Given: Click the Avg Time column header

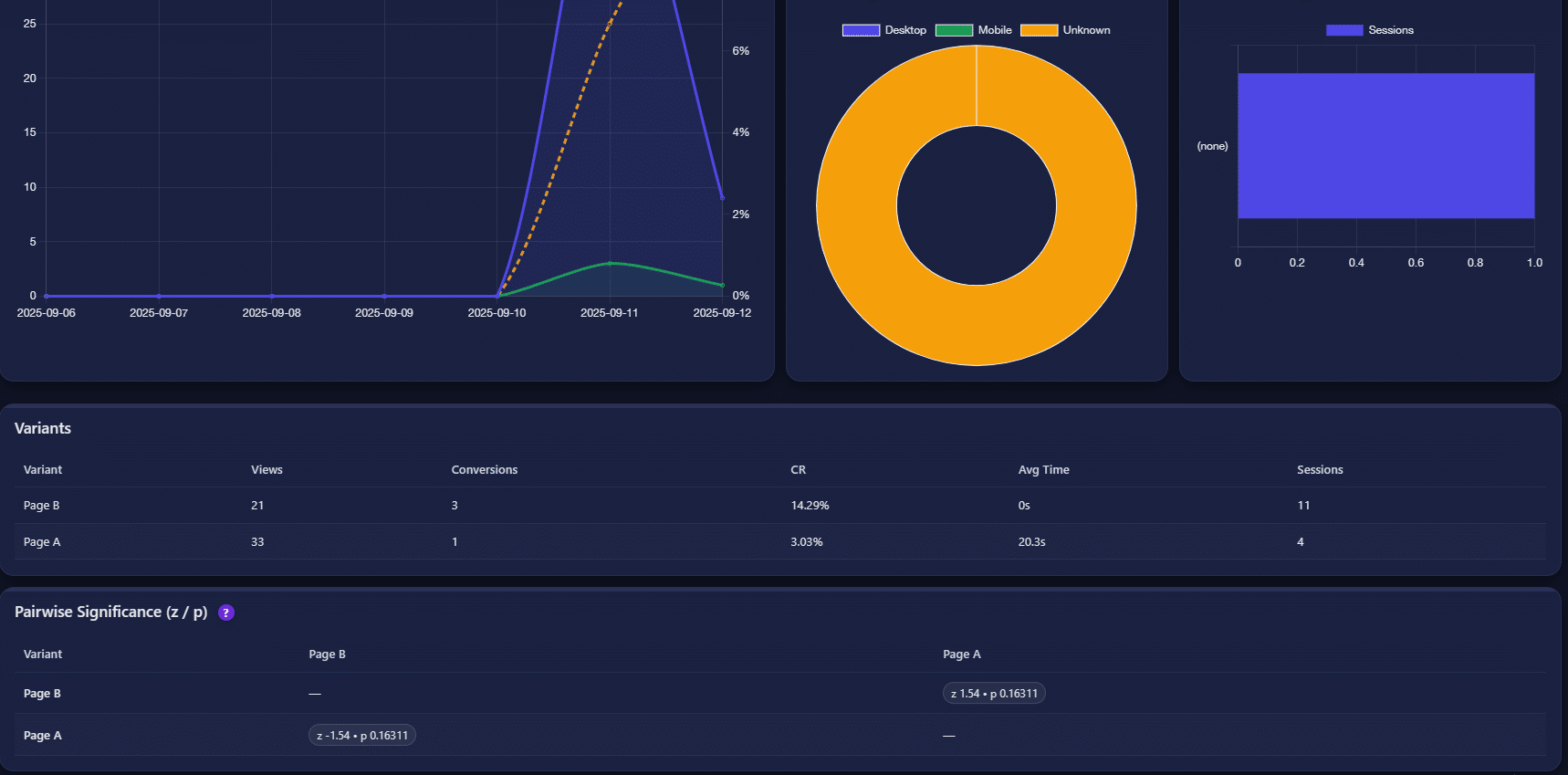Looking at the screenshot, I should click(1043, 470).
